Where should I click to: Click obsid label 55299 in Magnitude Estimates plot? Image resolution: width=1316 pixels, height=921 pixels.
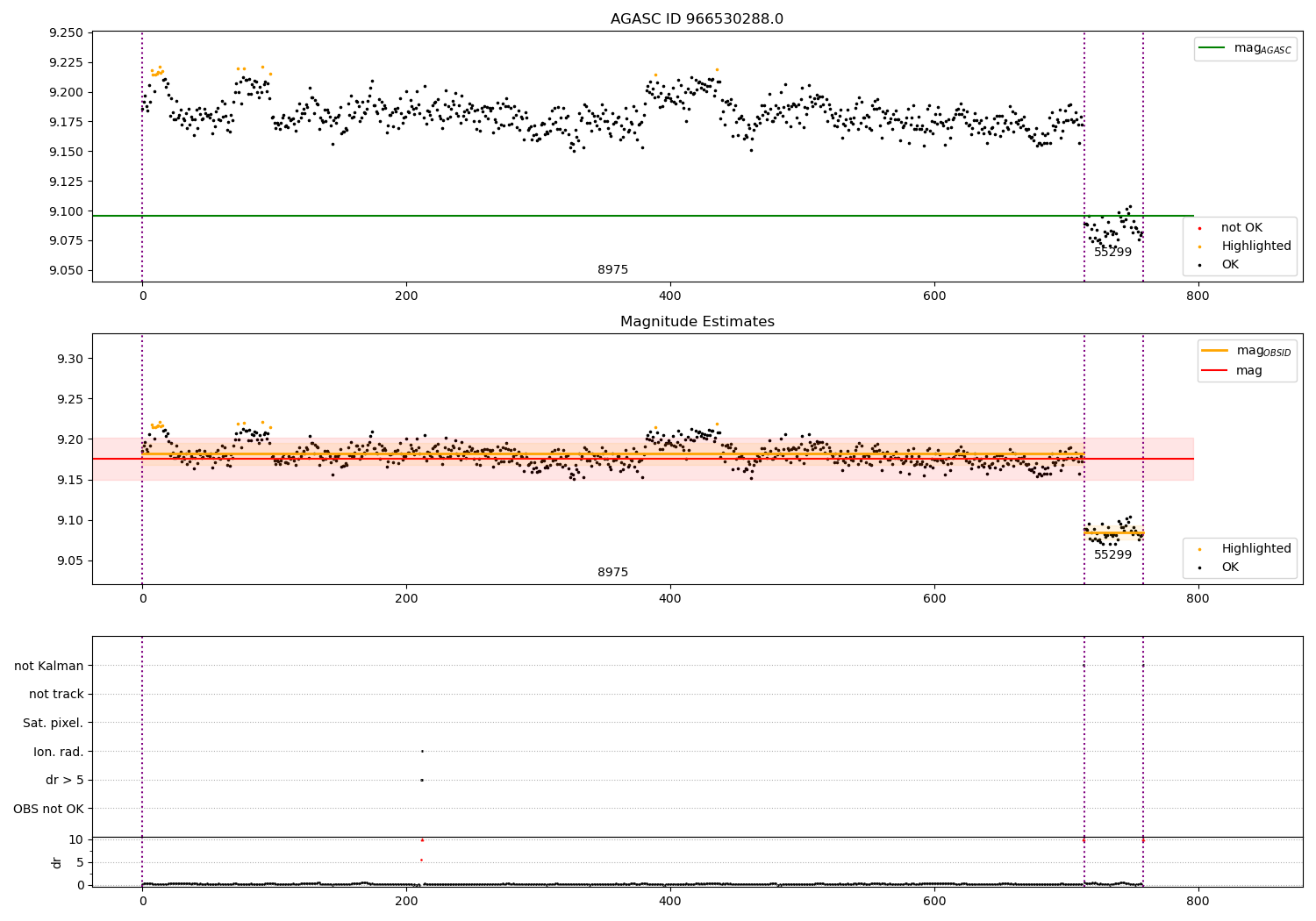1112,555
